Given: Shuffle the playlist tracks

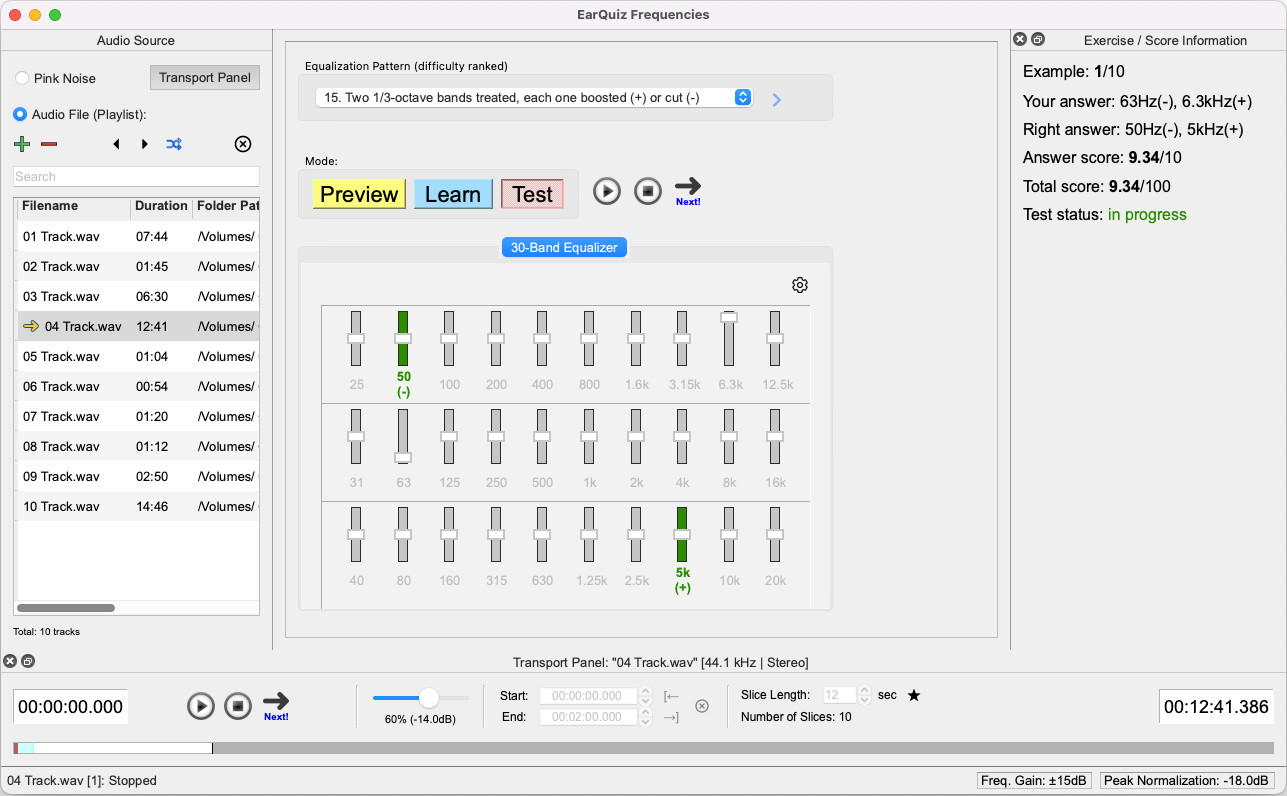Looking at the screenshot, I should [174, 144].
